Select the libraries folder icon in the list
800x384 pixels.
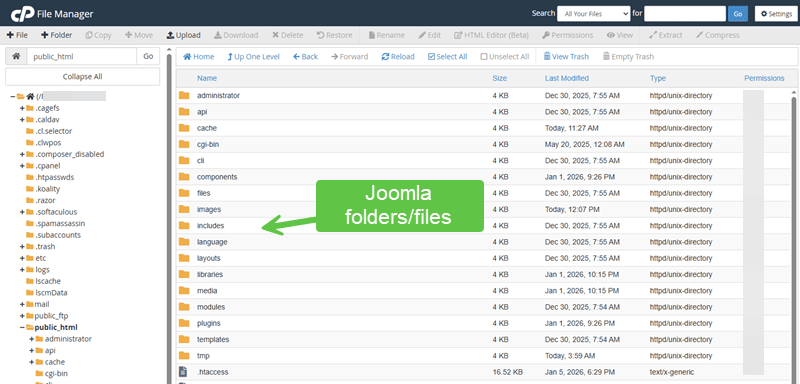tap(184, 274)
